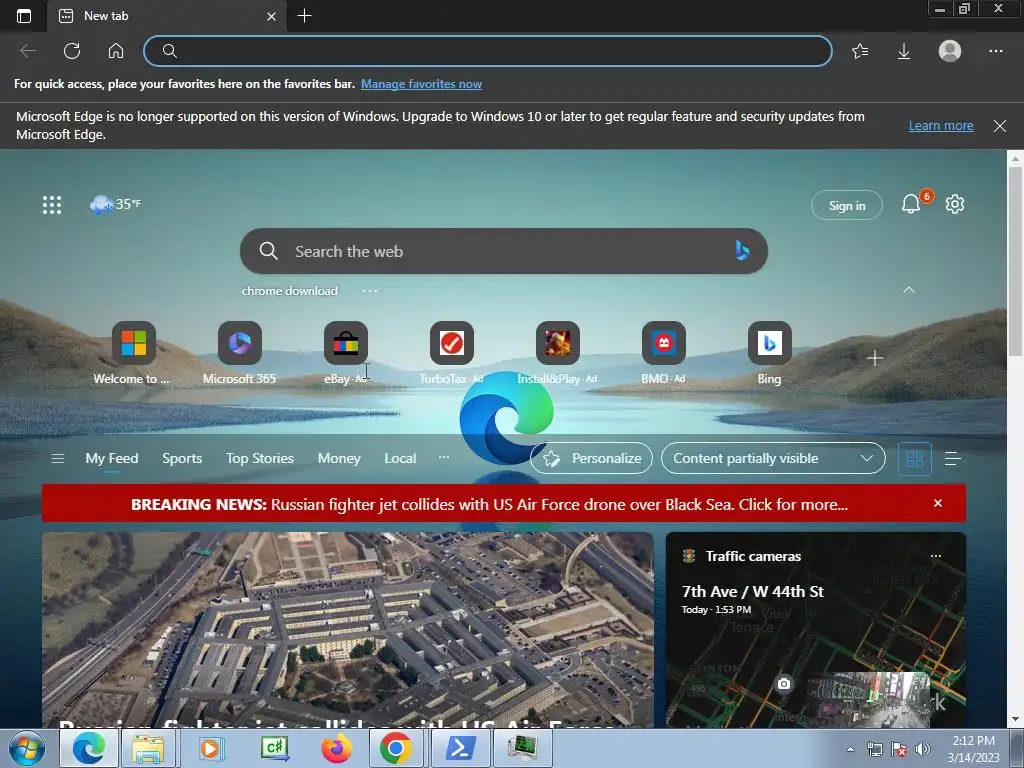Show hidden system tray icons
This screenshot has height=768, width=1024.
pos(850,749)
